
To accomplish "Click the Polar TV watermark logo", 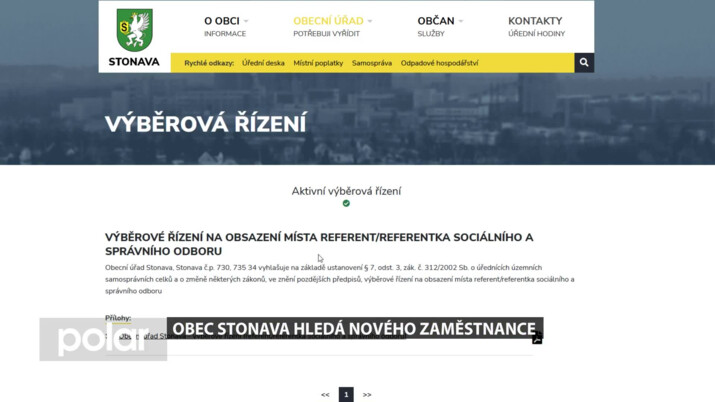I will click(x=102, y=339).
